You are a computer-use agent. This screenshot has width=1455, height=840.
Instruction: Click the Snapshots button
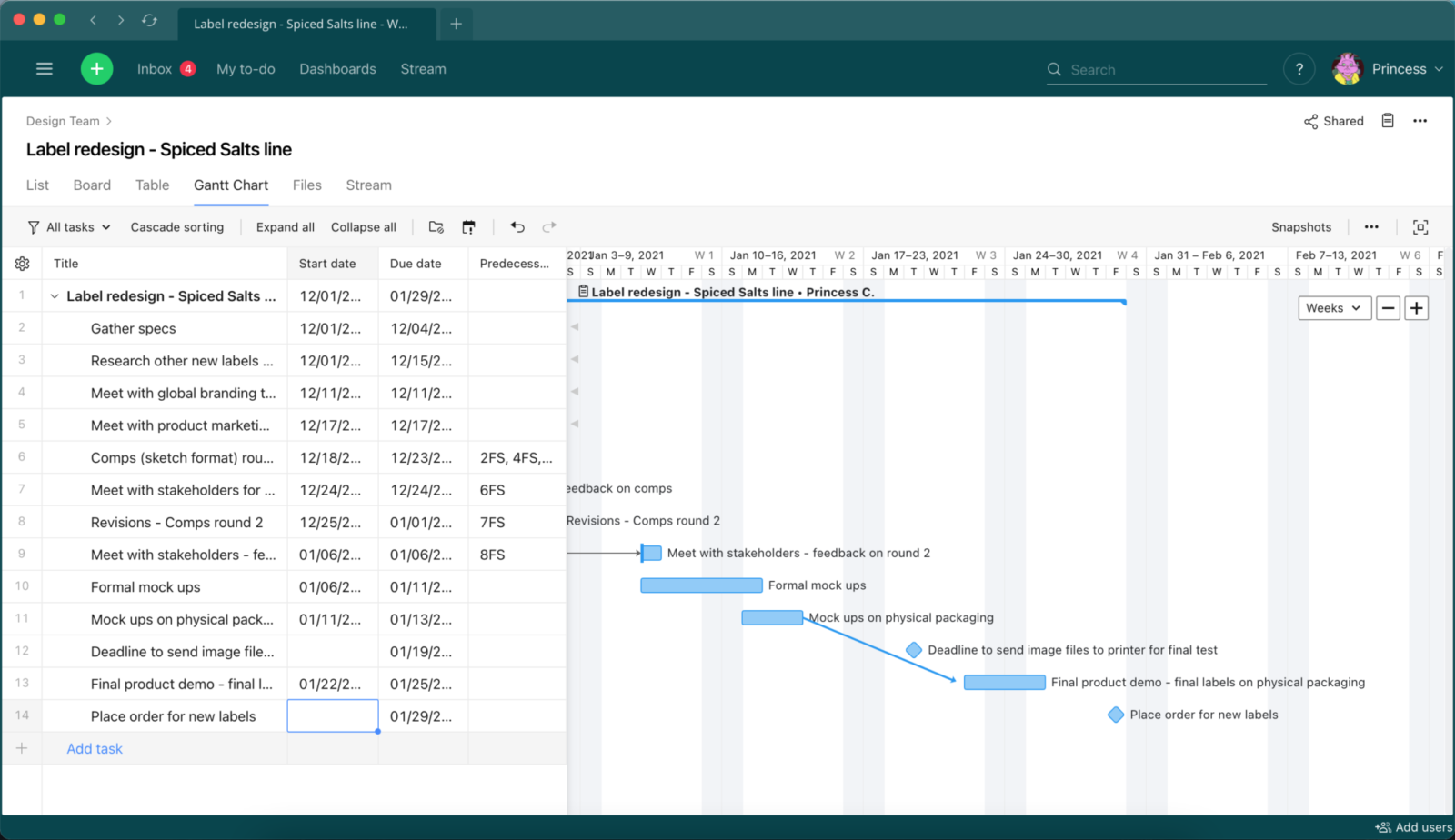click(1300, 227)
